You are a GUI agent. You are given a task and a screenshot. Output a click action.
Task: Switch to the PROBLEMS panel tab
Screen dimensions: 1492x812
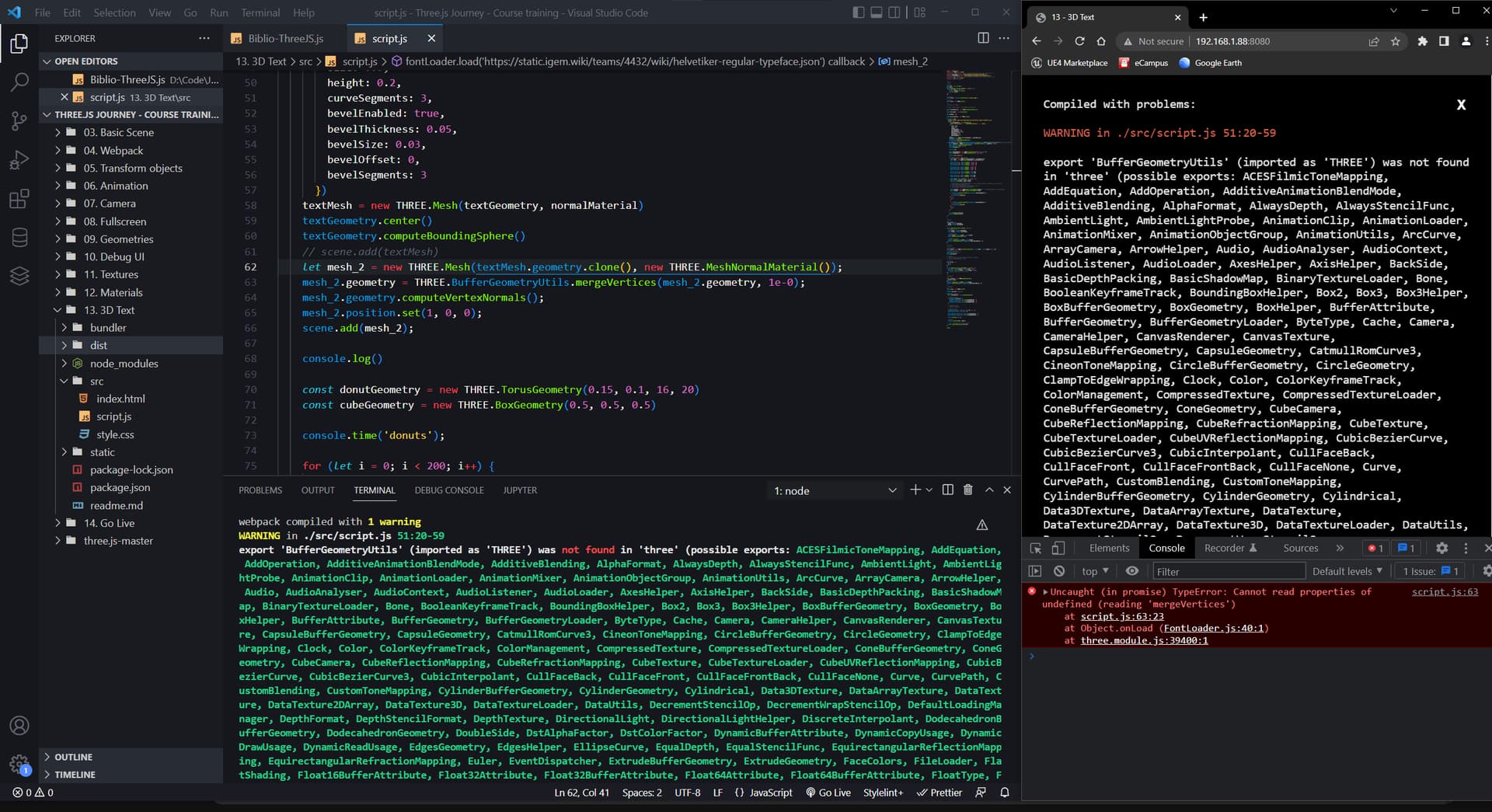(260, 490)
